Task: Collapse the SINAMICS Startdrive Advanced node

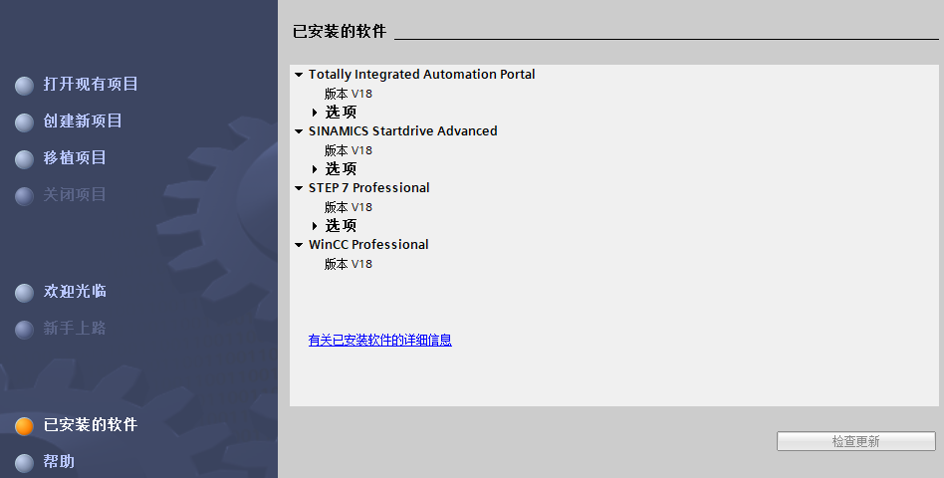Action: coord(299,132)
